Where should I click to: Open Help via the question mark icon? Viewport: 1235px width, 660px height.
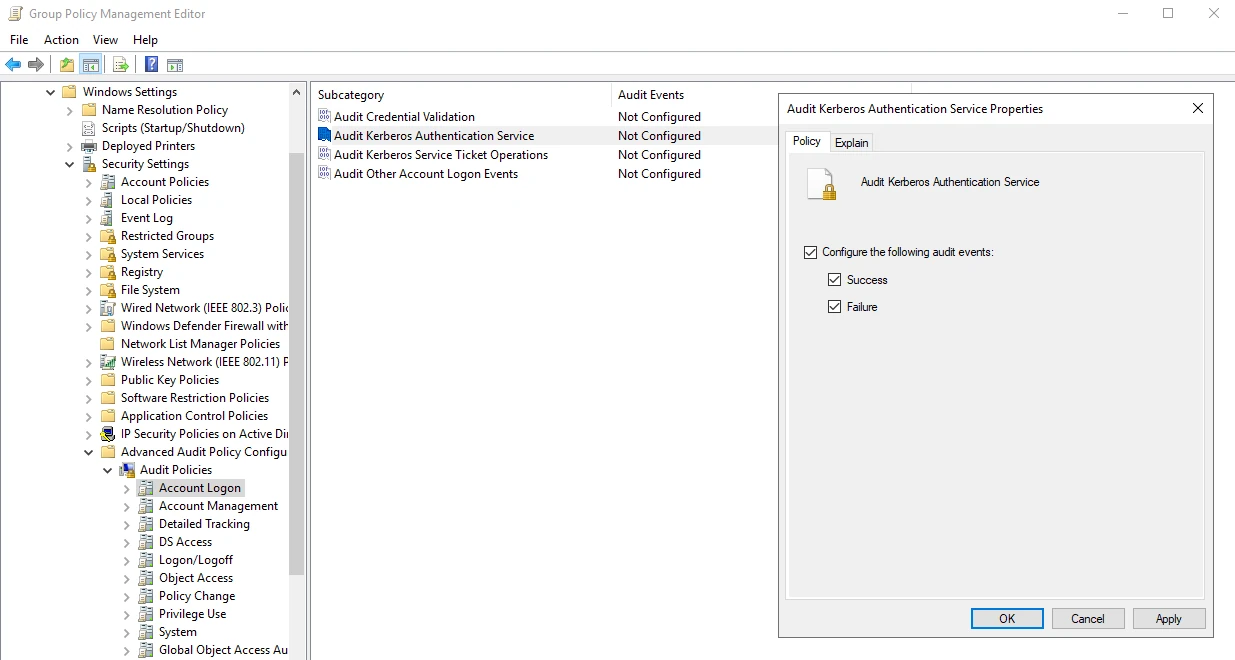(x=151, y=65)
